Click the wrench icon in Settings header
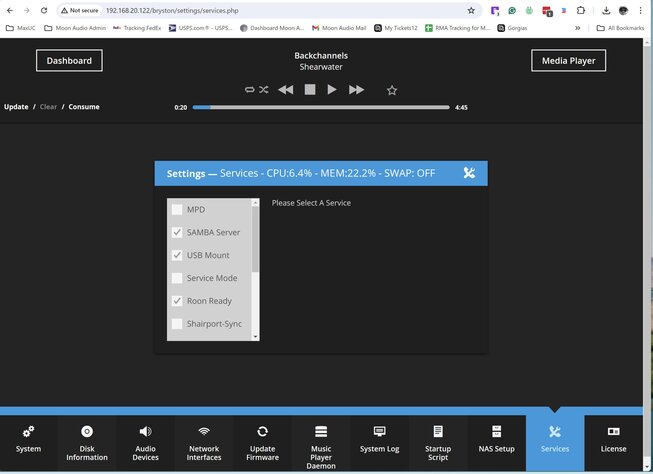 click(469, 173)
